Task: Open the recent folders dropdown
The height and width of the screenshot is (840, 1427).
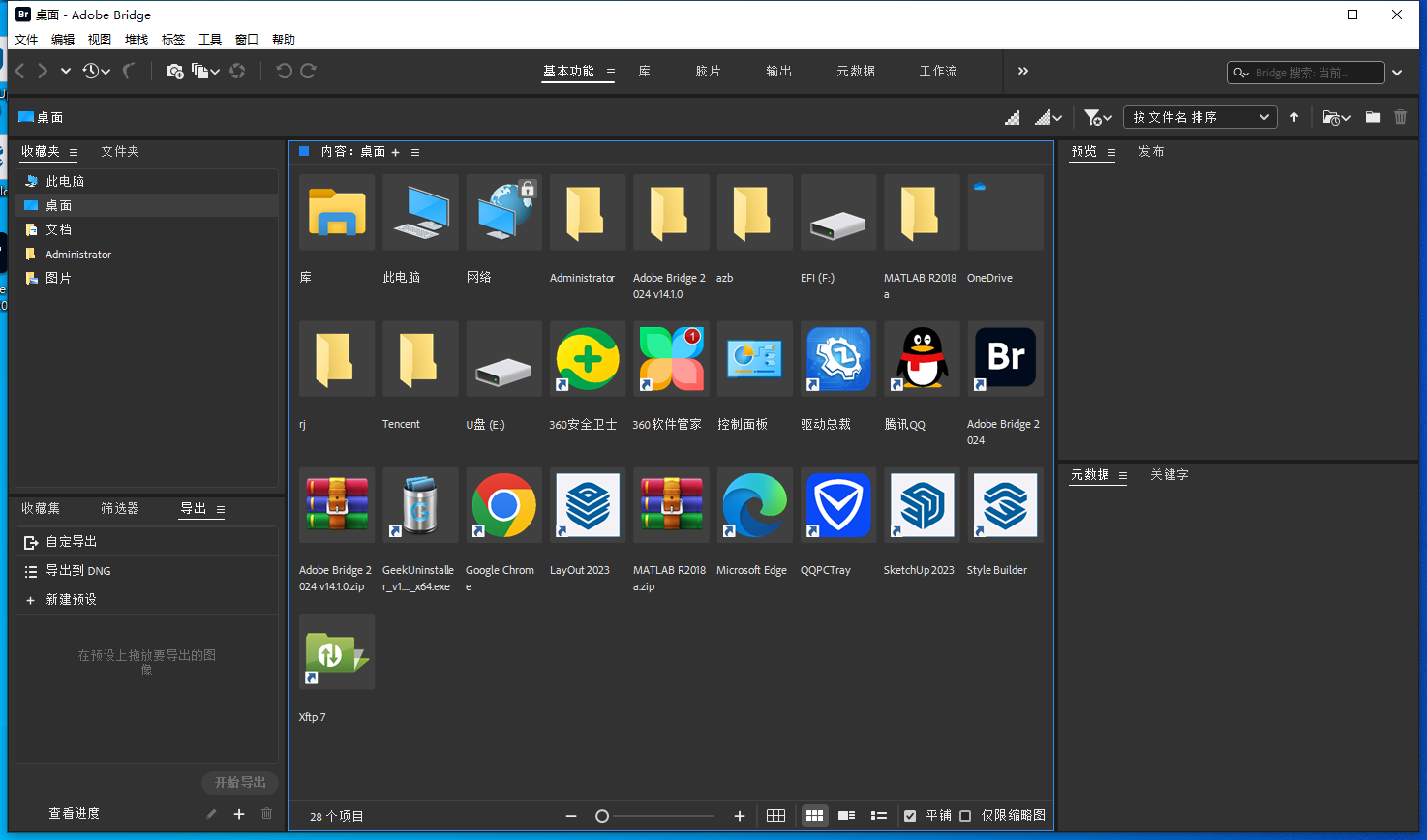Action: 1336,117
